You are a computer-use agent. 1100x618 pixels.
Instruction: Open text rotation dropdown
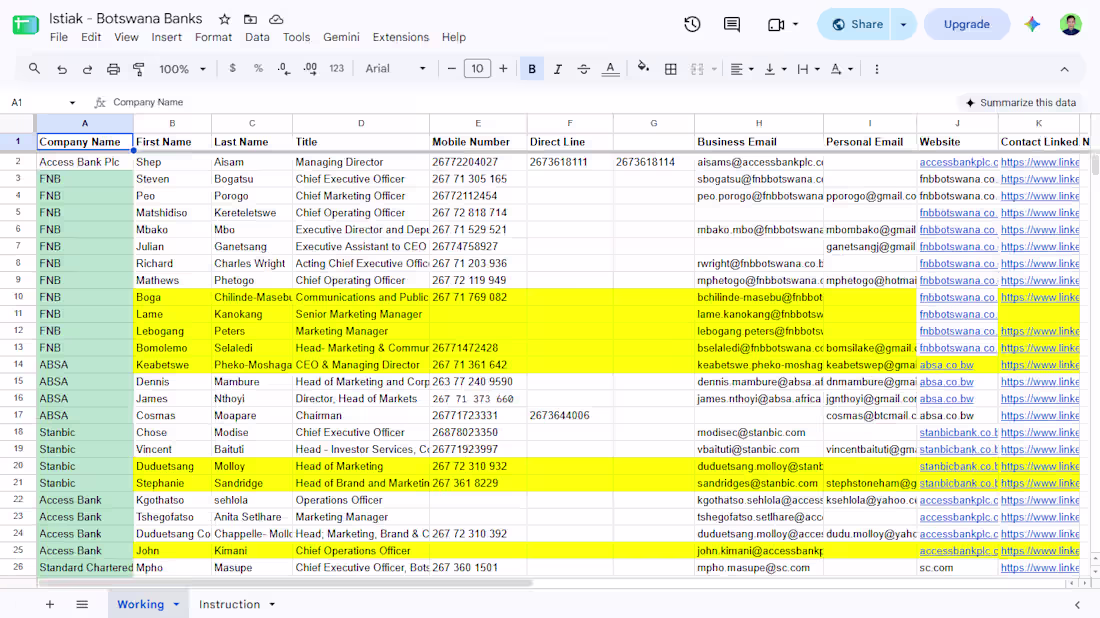pyautogui.click(x=841, y=69)
